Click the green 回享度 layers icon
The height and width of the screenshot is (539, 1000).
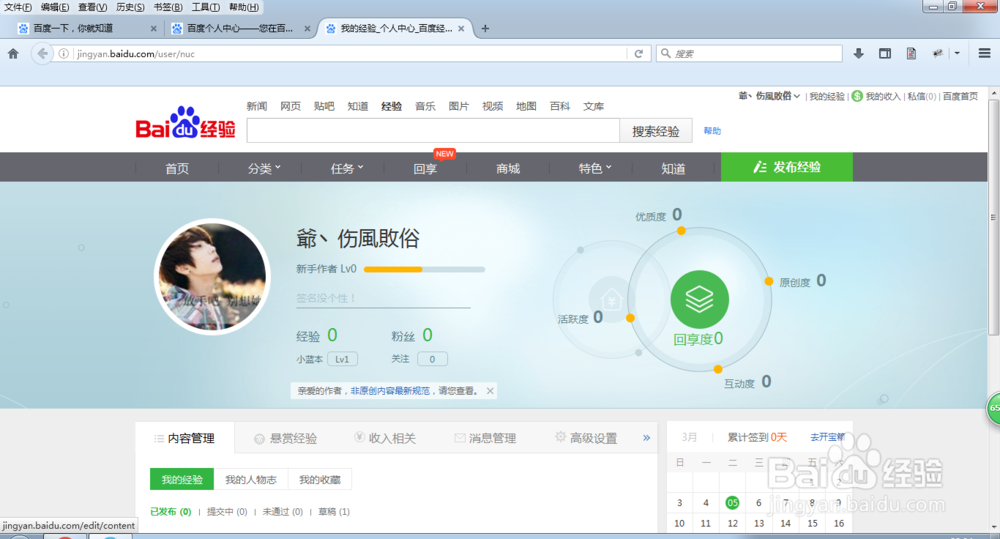pyautogui.click(x=699, y=299)
